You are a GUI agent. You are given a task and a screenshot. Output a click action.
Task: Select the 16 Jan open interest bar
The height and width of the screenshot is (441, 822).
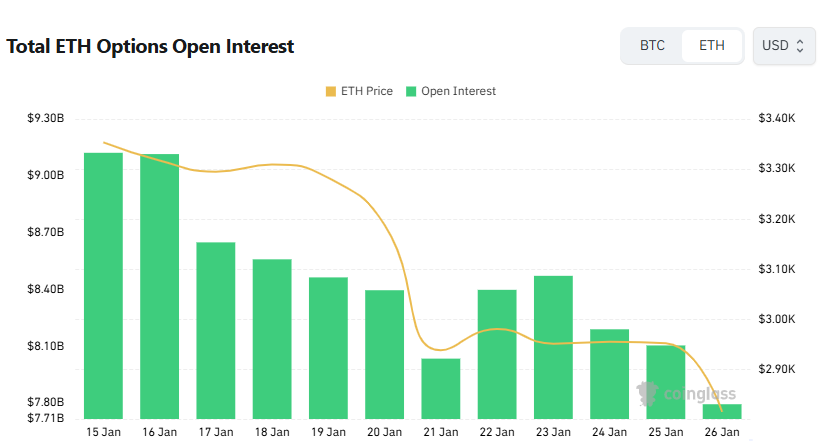[x=160, y=286]
